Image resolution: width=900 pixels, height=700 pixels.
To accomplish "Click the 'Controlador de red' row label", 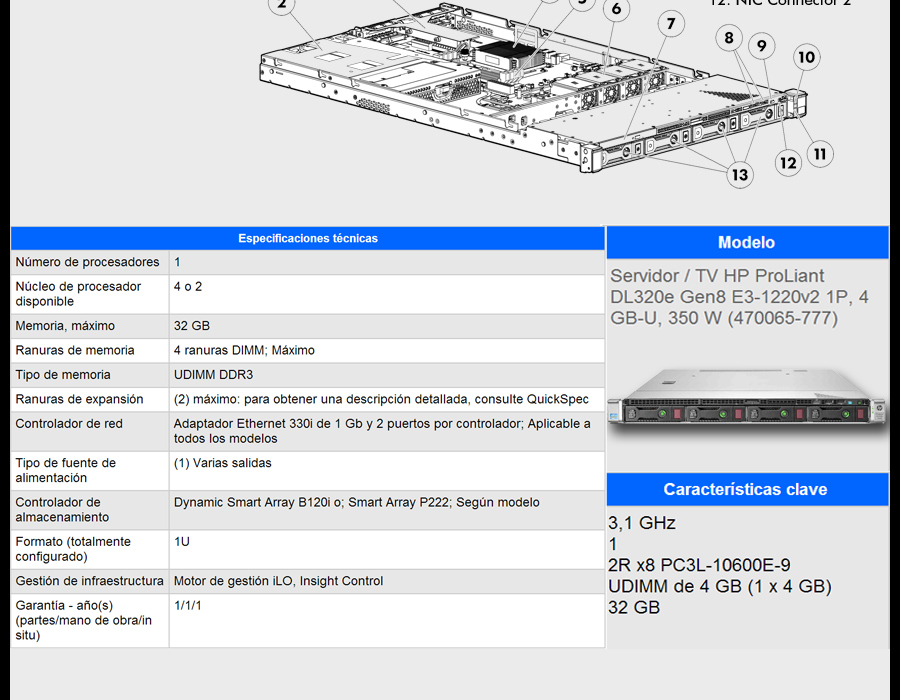I will coord(69,424).
